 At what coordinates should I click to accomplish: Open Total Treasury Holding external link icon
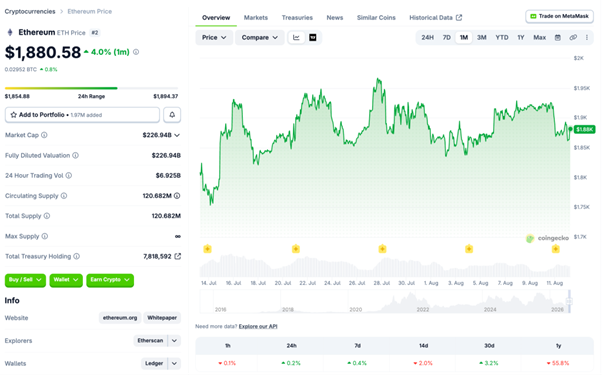click(x=177, y=256)
